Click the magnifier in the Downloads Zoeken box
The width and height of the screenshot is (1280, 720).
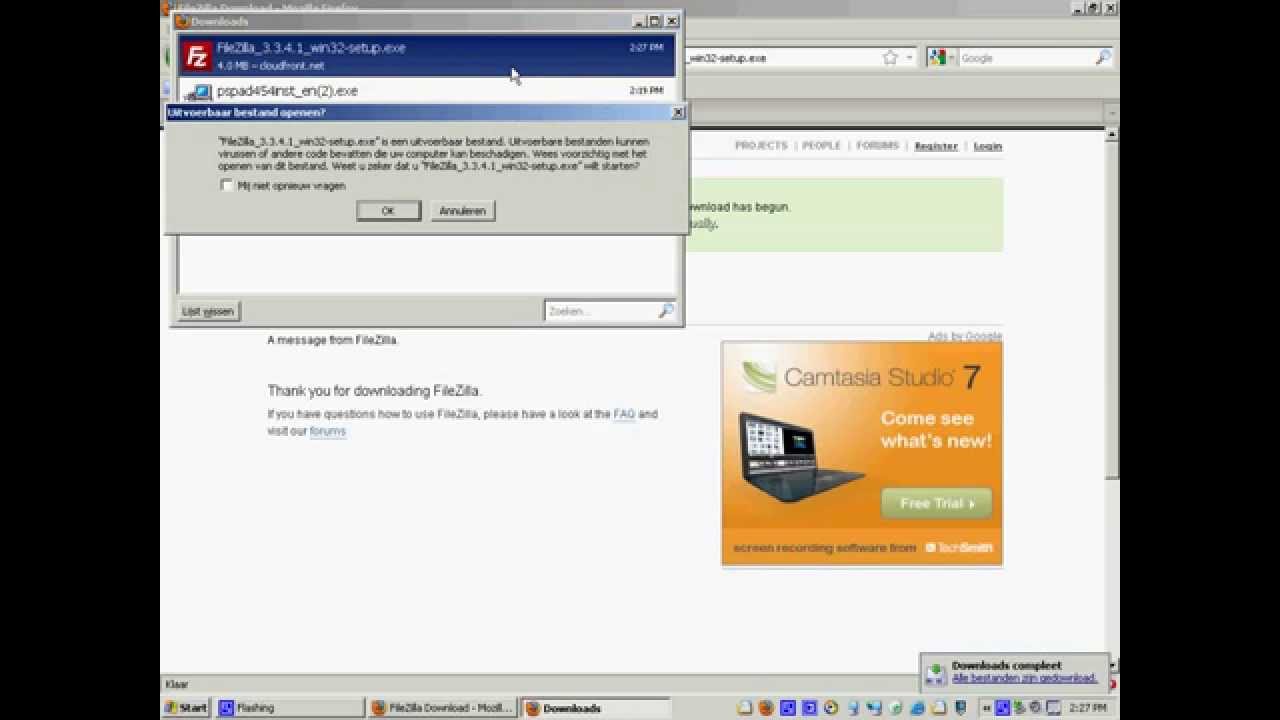pyautogui.click(x=666, y=311)
